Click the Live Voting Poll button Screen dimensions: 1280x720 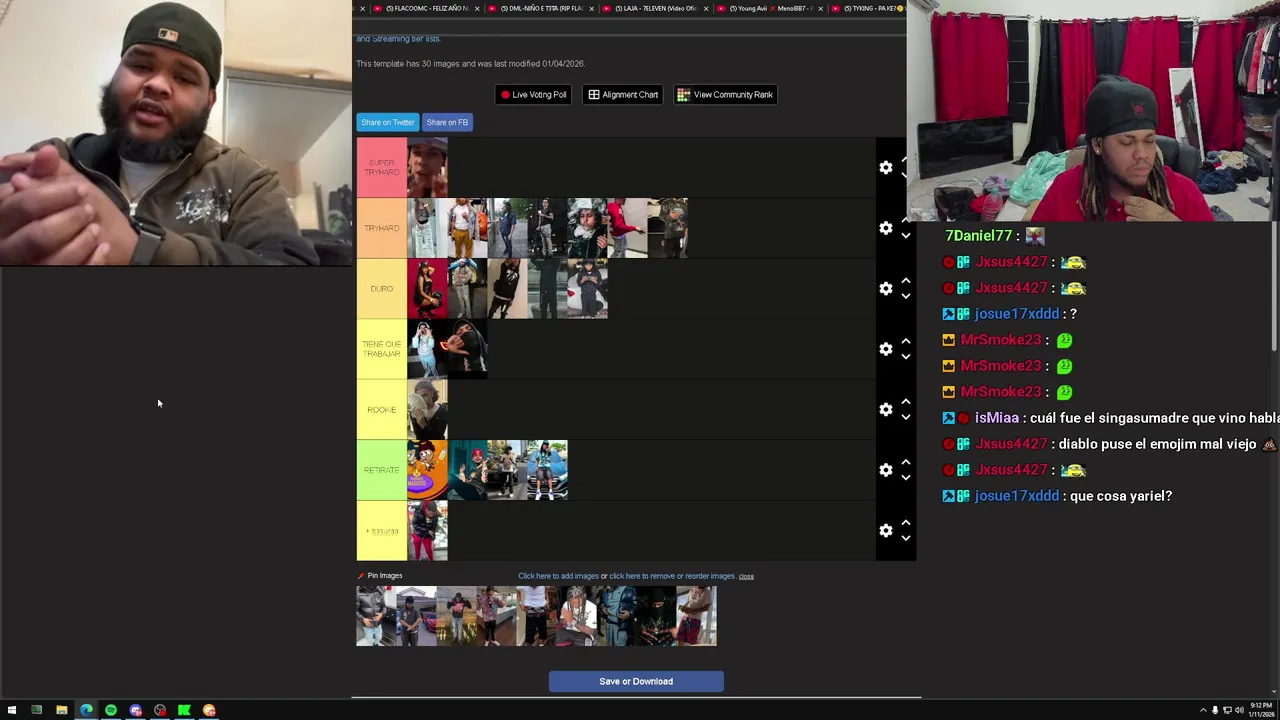point(533,95)
